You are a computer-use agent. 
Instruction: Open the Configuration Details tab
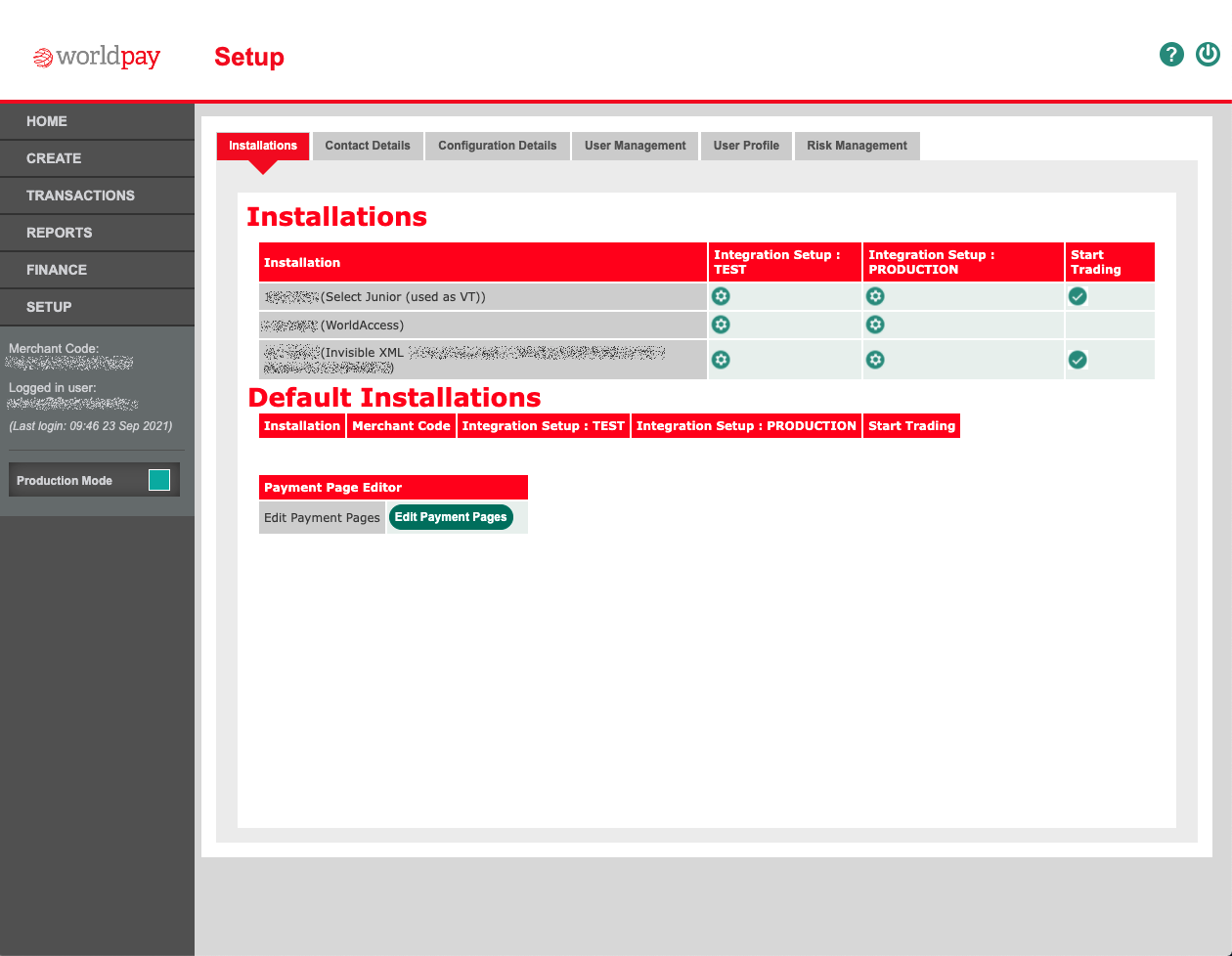click(497, 146)
